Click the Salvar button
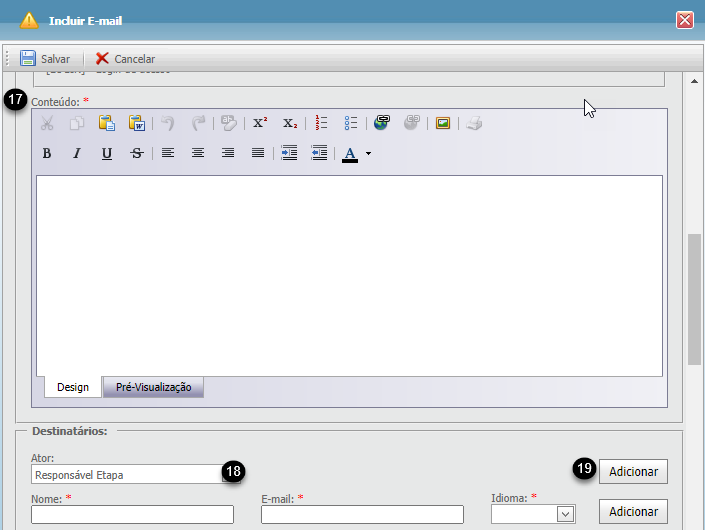 coord(45,59)
